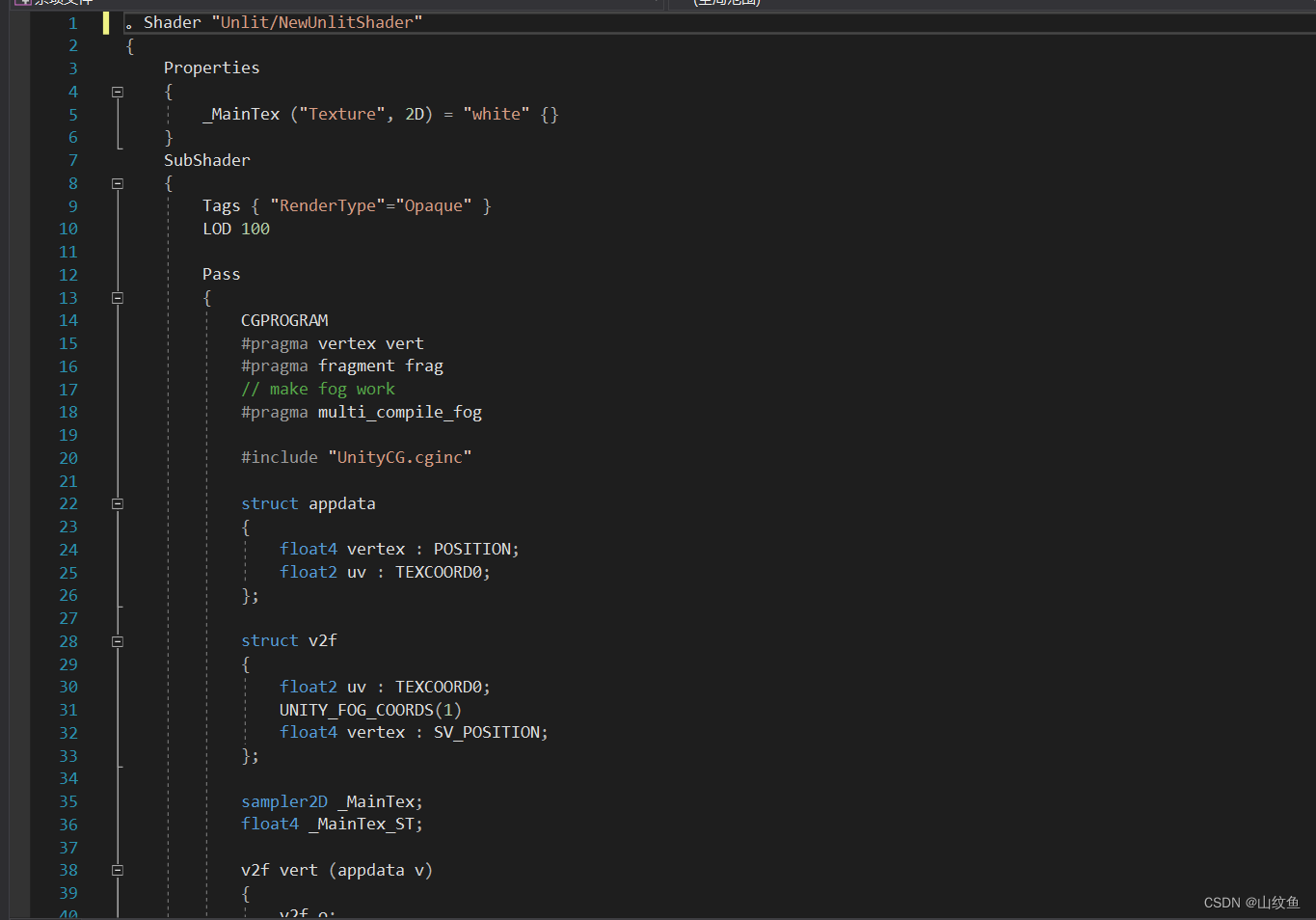Click the appdata struct name

pos(341,503)
